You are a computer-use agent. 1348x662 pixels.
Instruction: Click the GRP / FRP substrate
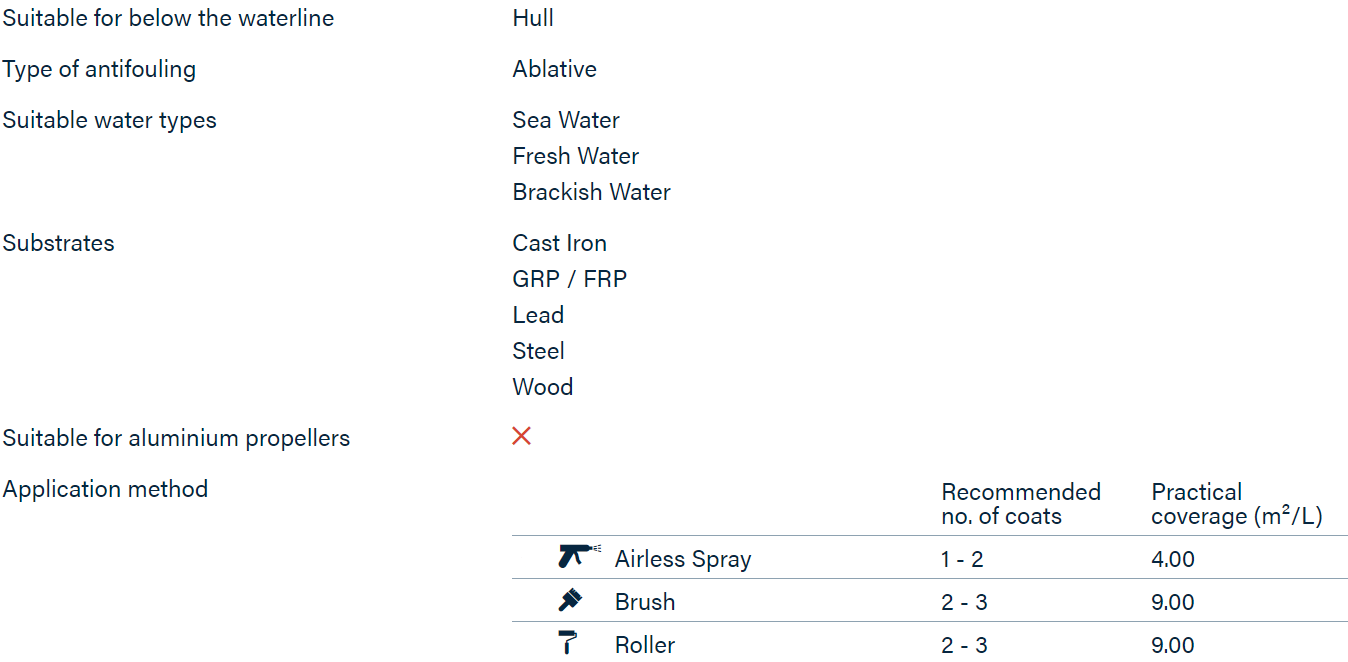tap(570, 279)
